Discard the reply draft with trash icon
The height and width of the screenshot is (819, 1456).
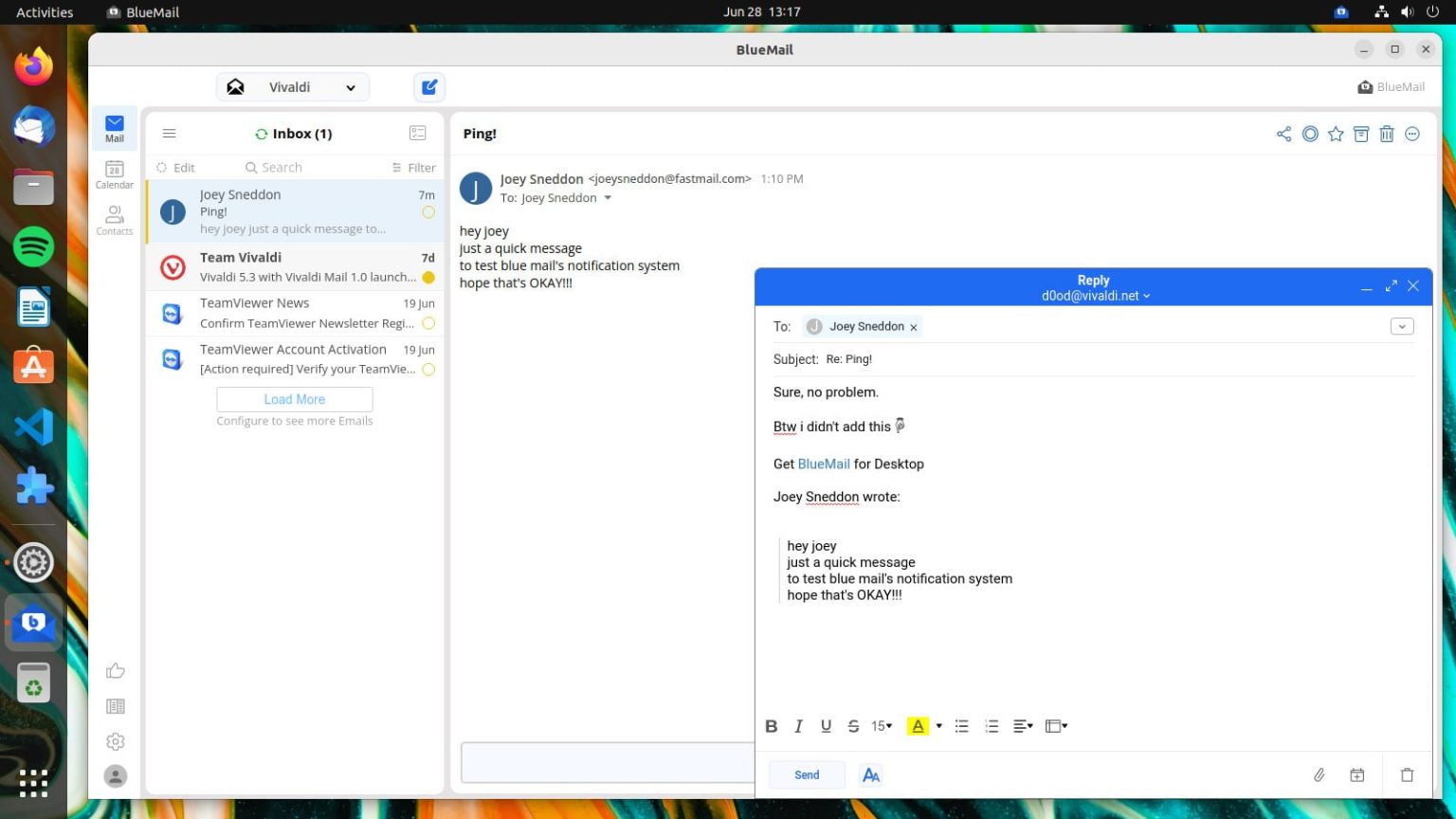coord(1407,775)
